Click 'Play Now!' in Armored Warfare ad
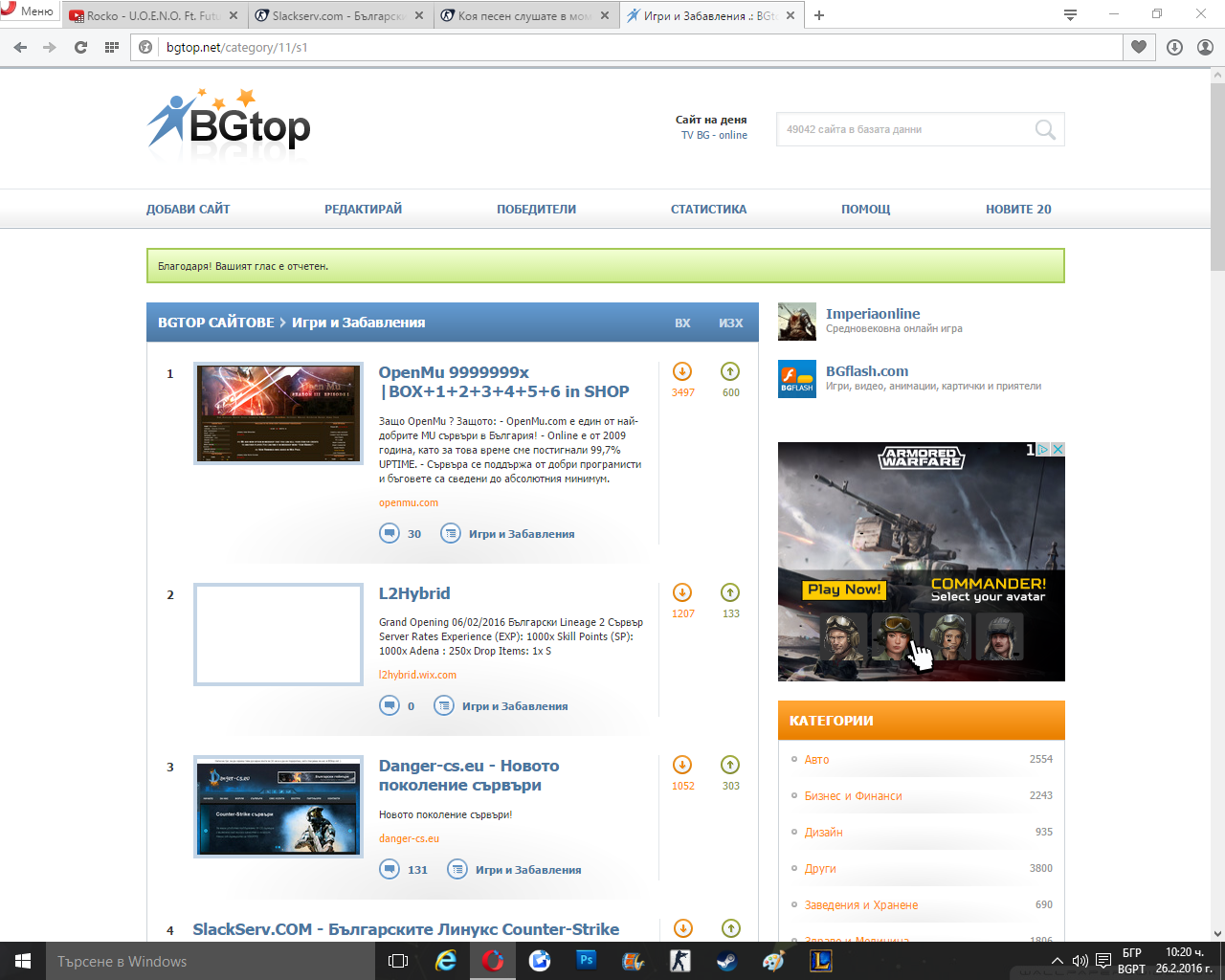The height and width of the screenshot is (980, 1225). click(843, 590)
